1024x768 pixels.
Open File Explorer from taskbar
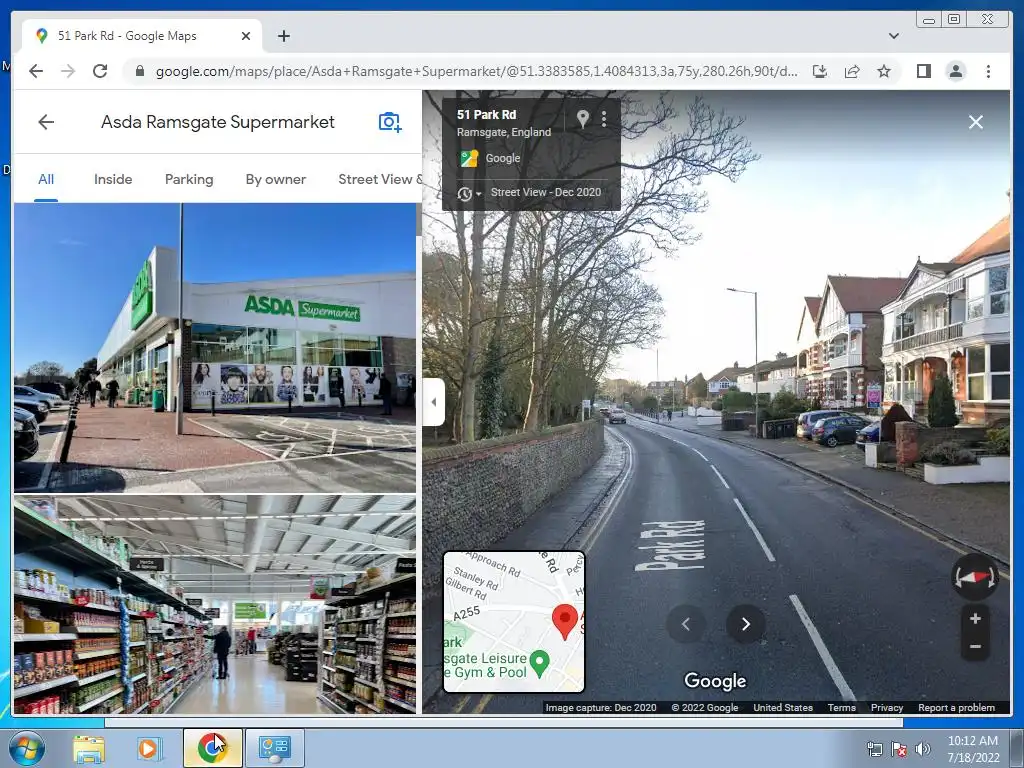tap(88, 748)
